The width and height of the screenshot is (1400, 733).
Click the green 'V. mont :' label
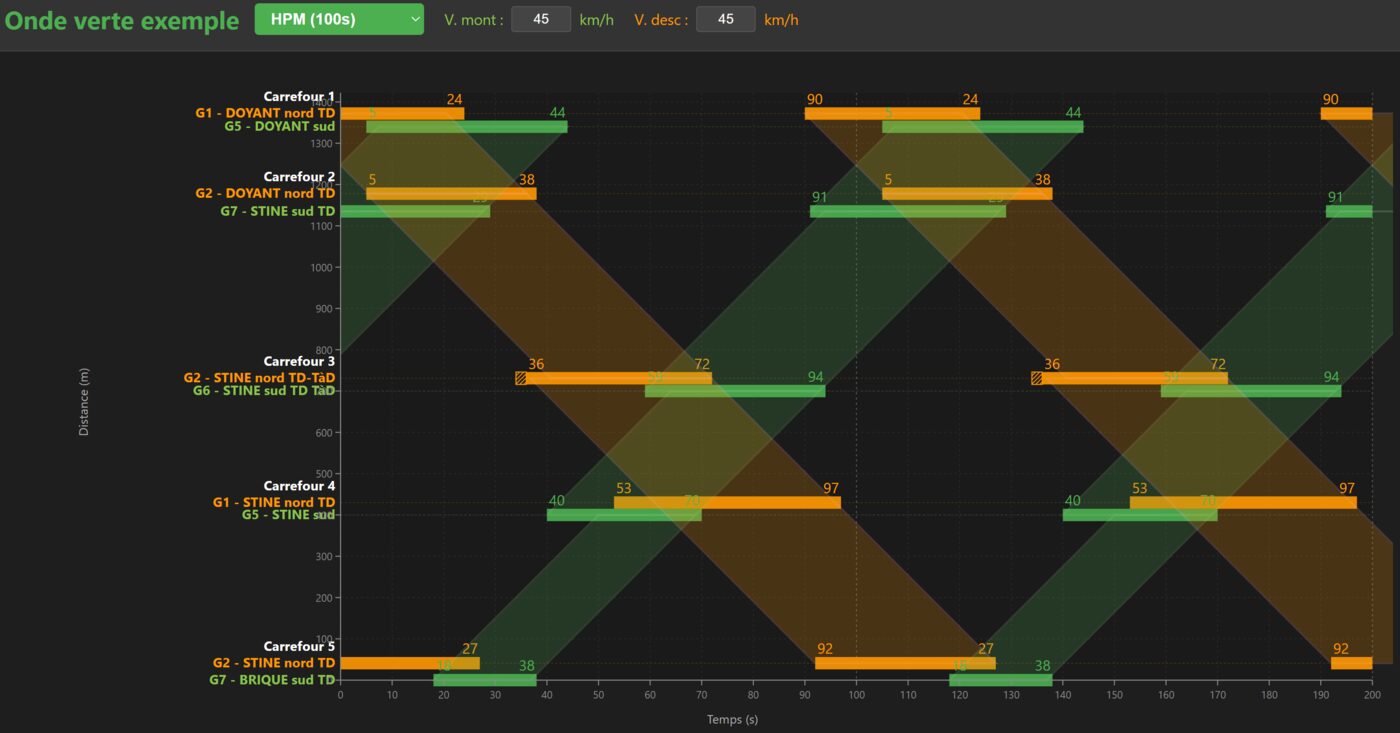coord(474,20)
